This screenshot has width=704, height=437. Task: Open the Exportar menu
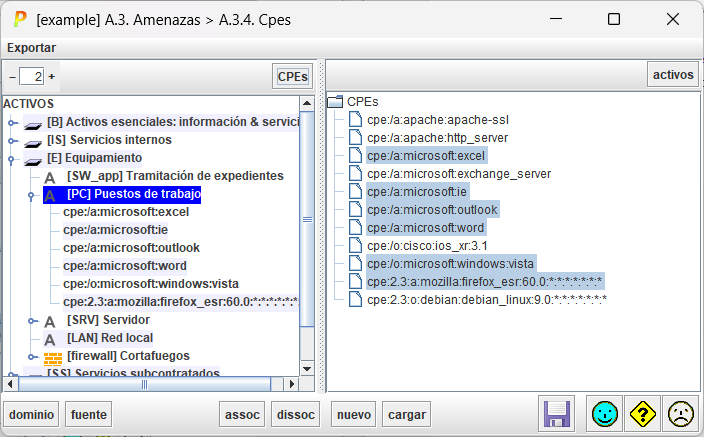31,48
